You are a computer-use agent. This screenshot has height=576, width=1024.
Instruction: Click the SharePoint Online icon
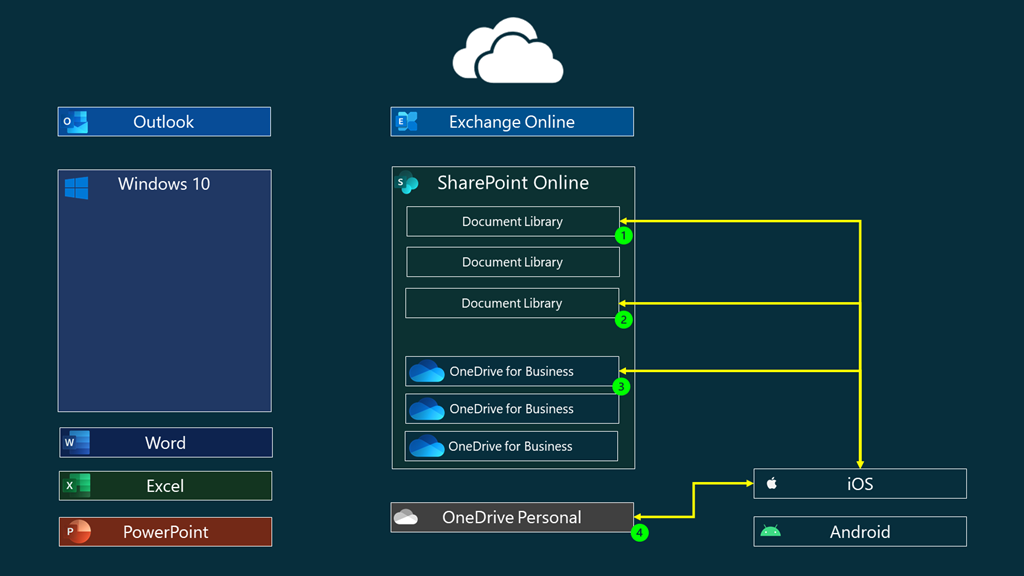[x=406, y=183]
